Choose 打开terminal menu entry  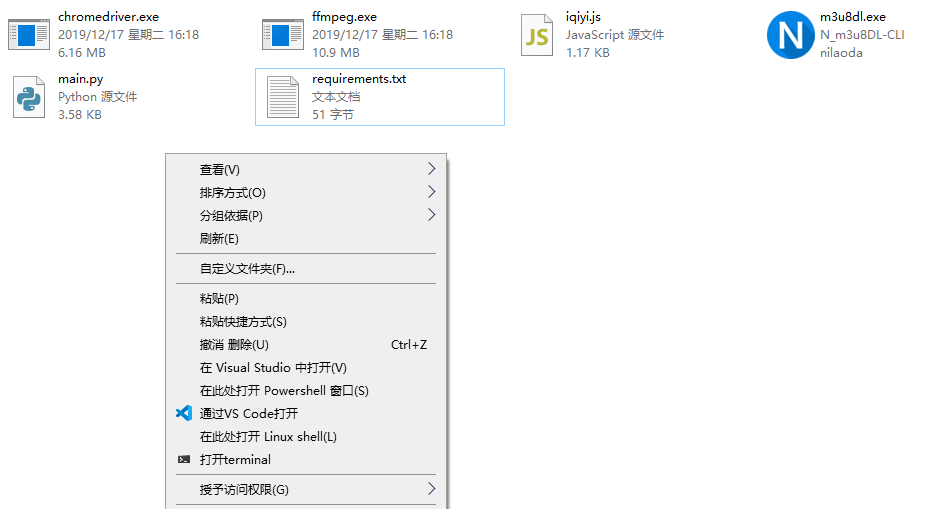(x=306, y=460)
